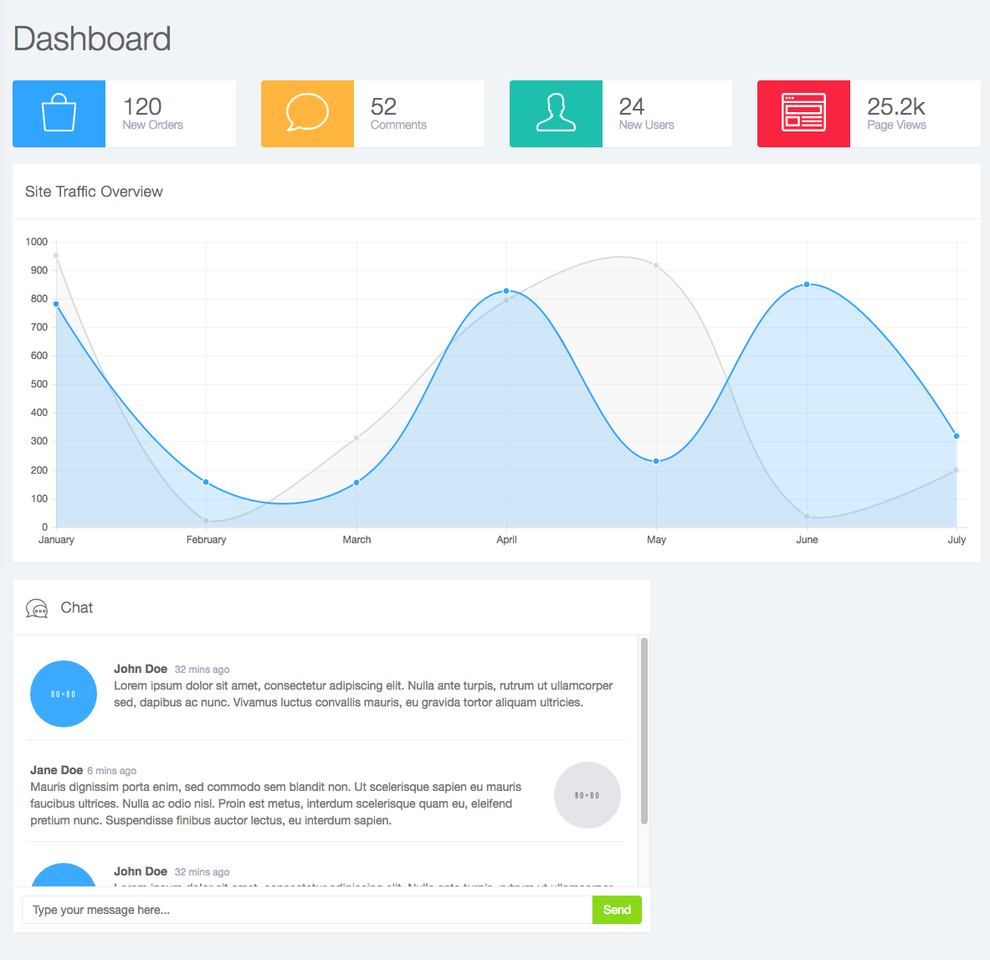
Task: Click the Dashboard page heading
Action: click(x=92, y=39)
